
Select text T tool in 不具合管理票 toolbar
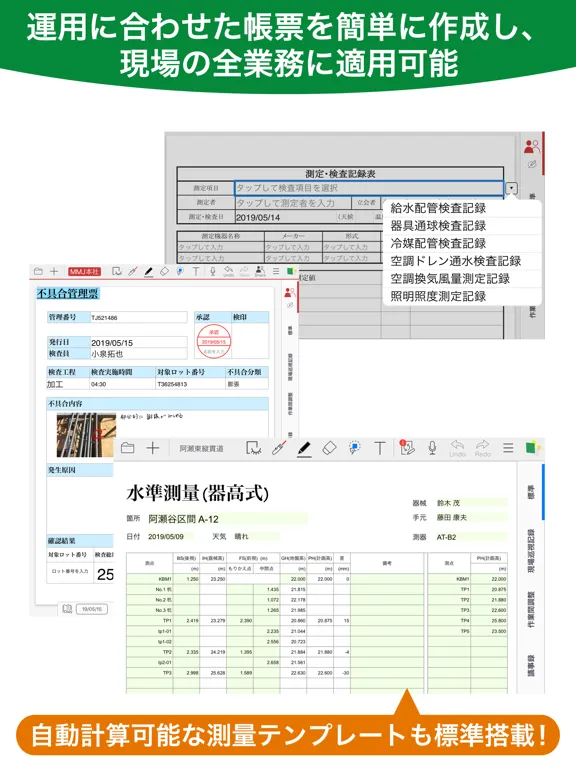point(196,271)
